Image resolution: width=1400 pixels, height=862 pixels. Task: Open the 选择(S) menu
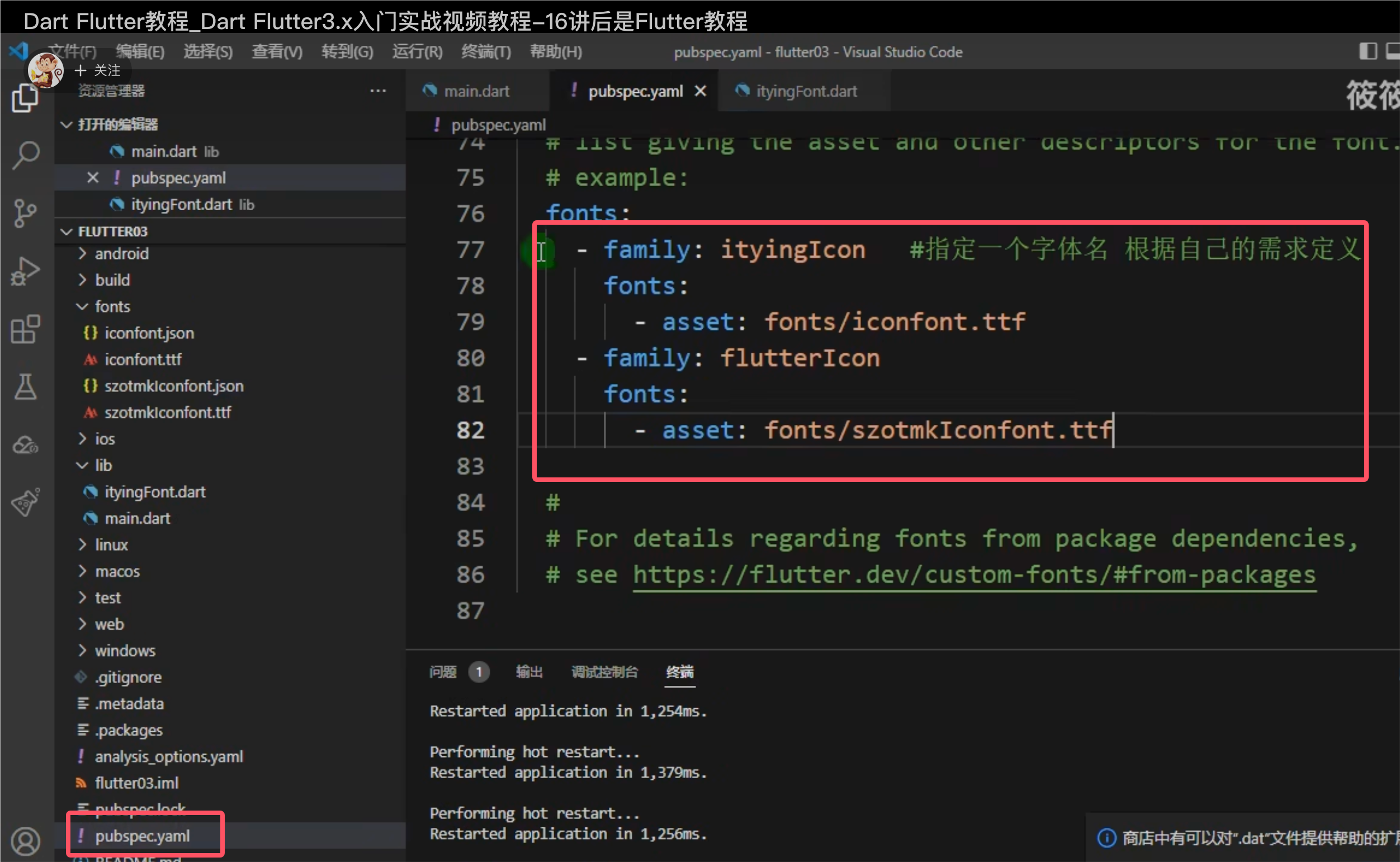(x=208, y=52)
